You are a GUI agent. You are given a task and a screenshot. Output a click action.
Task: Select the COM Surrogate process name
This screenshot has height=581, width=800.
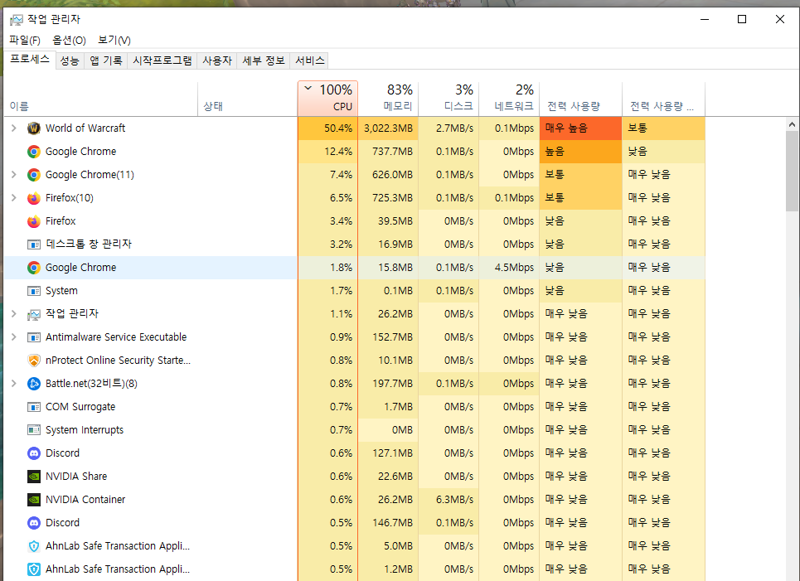(80, 407)
